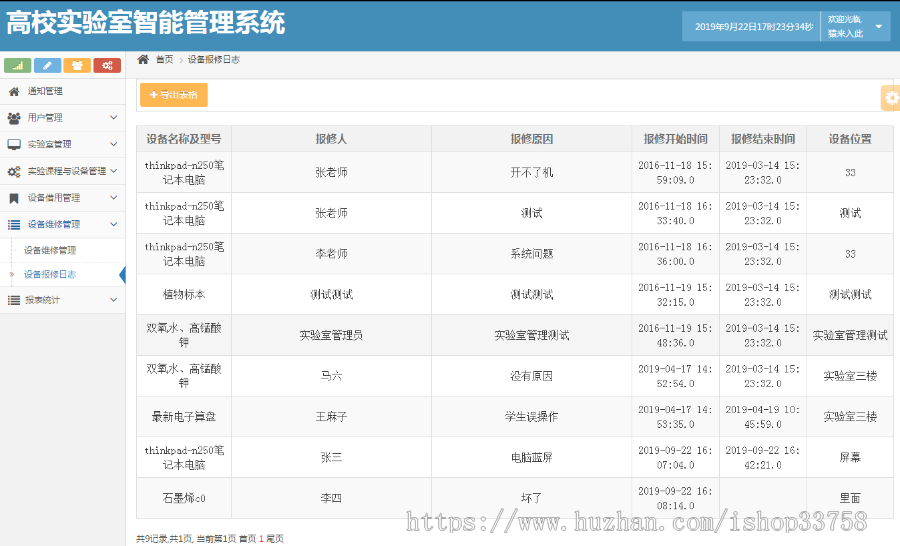Collapse the 设备维修管理 chevron
900x546 pixels.
(114, 224)
